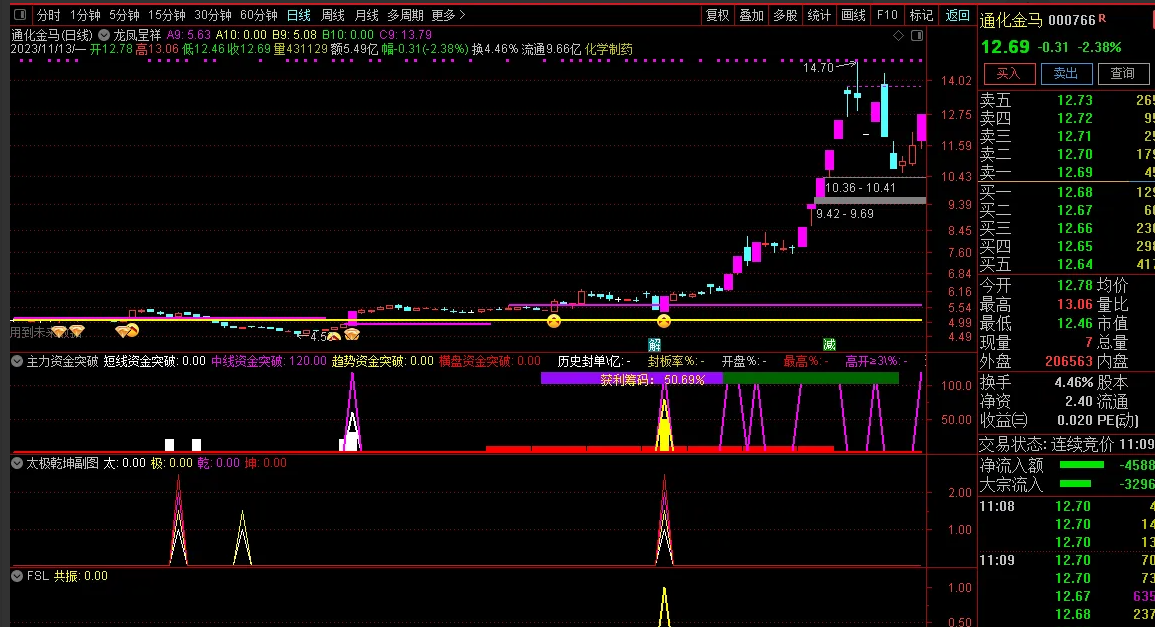
Task: Switch to the 15分钟 period tab
Action: pos(166,15)
